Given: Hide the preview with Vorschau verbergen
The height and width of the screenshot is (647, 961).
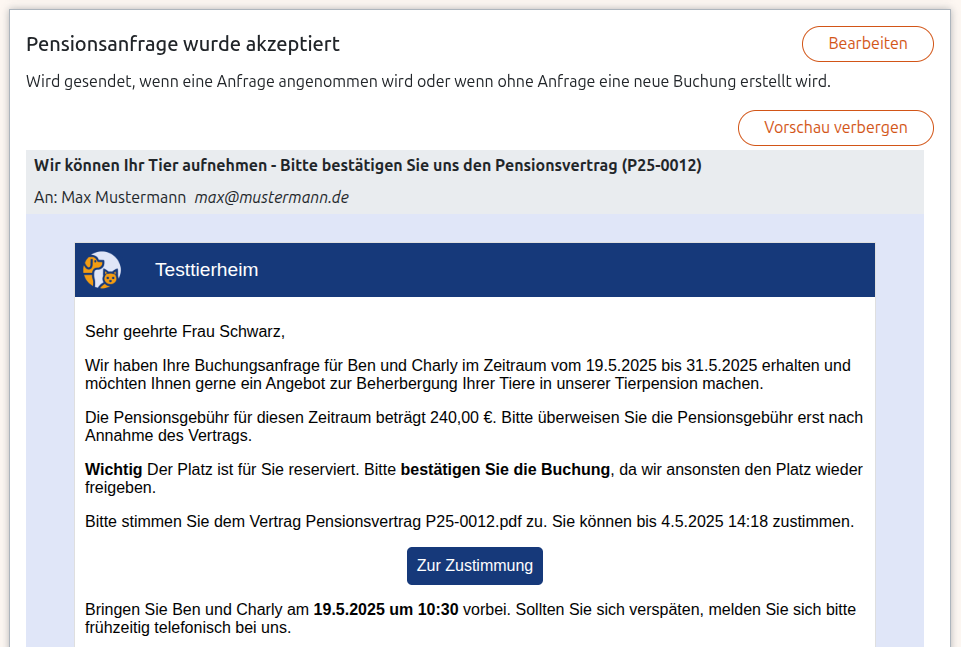Looking at the screenshot, I should click(x=835, y=127).
